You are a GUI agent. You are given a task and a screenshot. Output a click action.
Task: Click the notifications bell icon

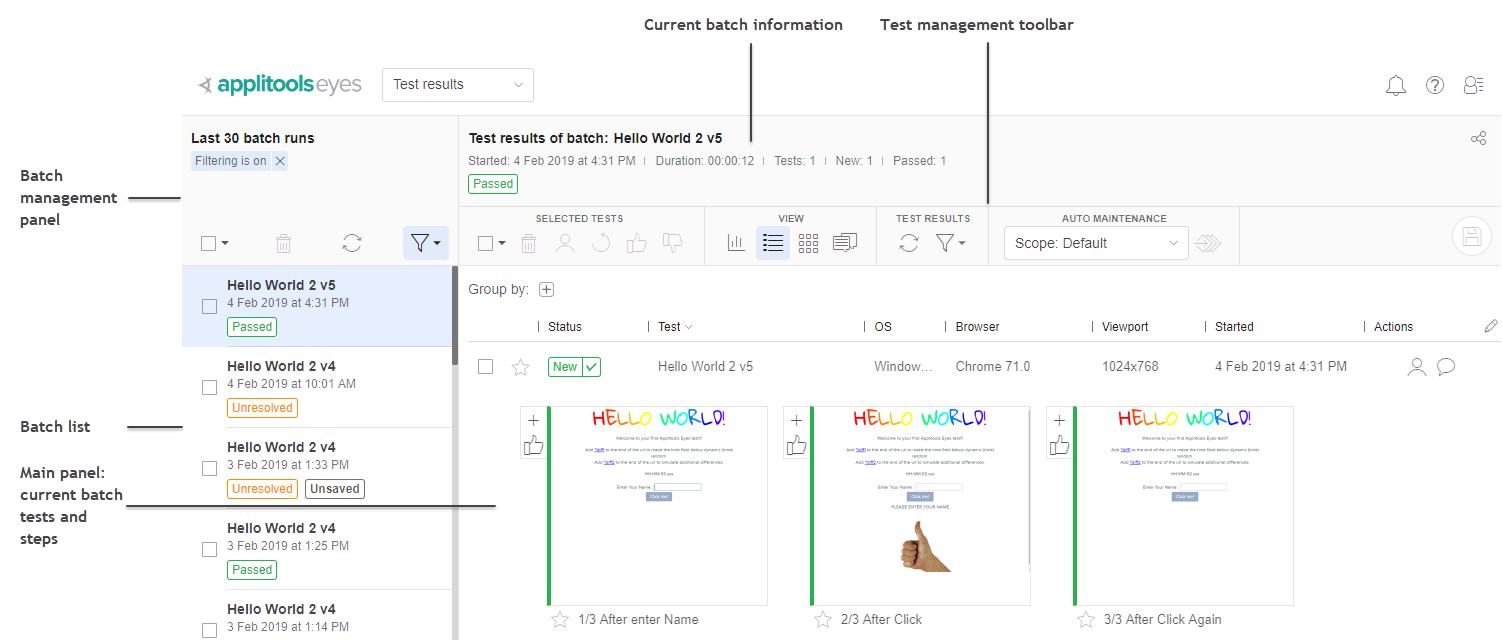point(1395,85)
